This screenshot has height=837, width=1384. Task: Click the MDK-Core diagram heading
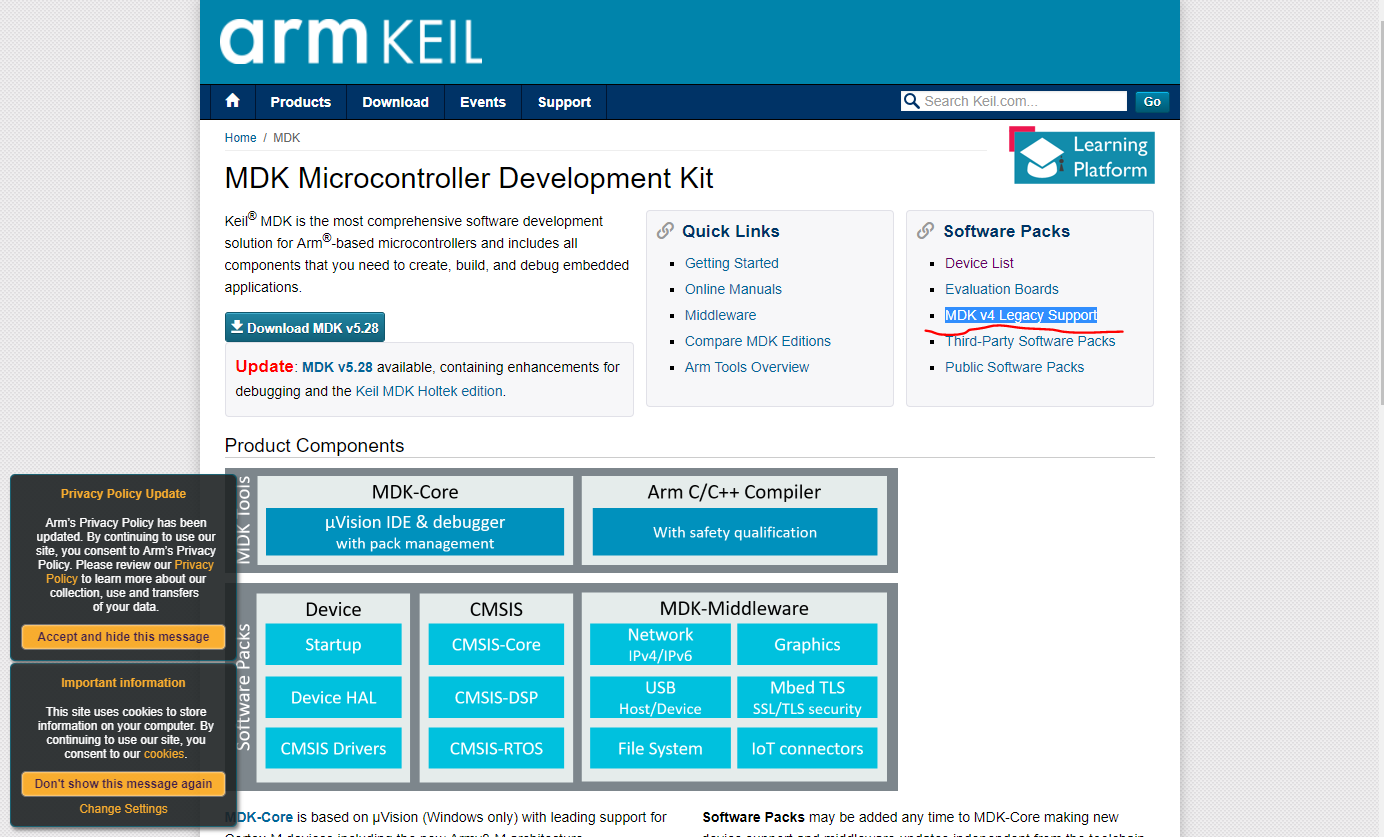coord(415,492)
